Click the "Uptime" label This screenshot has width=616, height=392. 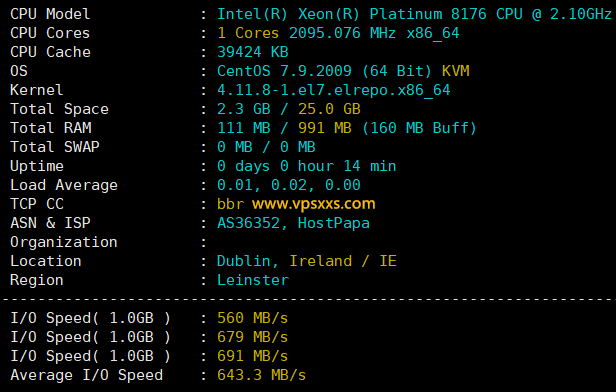tap(37, 166)
